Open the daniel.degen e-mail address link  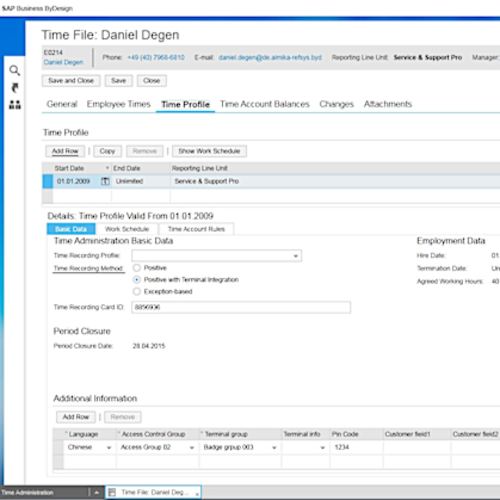[x=270, y=57]
